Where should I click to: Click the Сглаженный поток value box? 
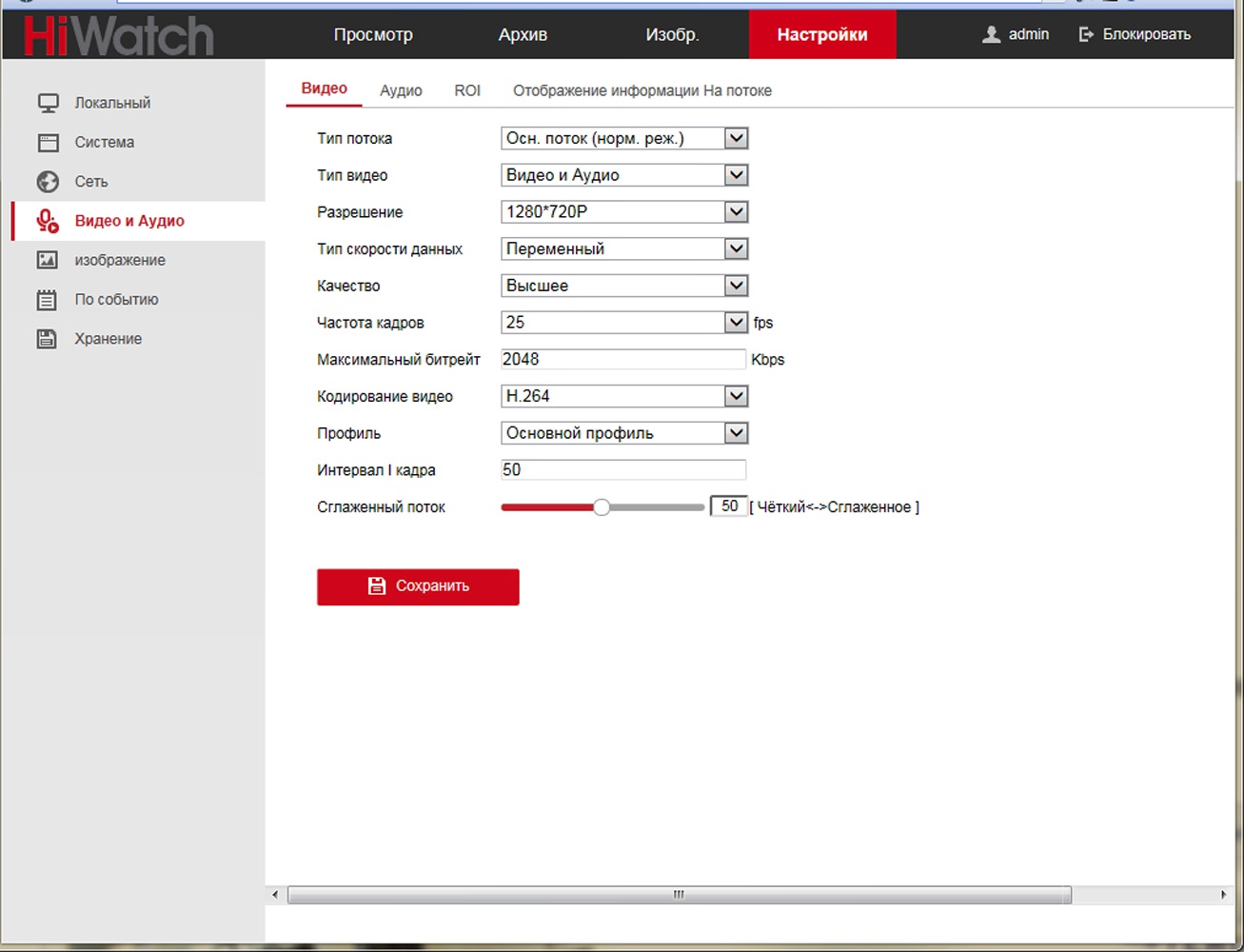(x=729, y=506)
